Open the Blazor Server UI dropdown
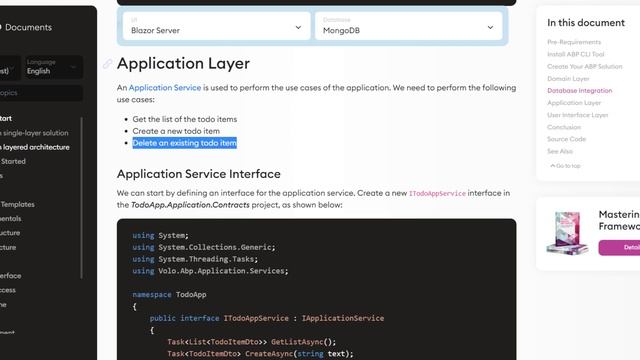The width and height of the screenshot is (640, 360). (216, 26)
